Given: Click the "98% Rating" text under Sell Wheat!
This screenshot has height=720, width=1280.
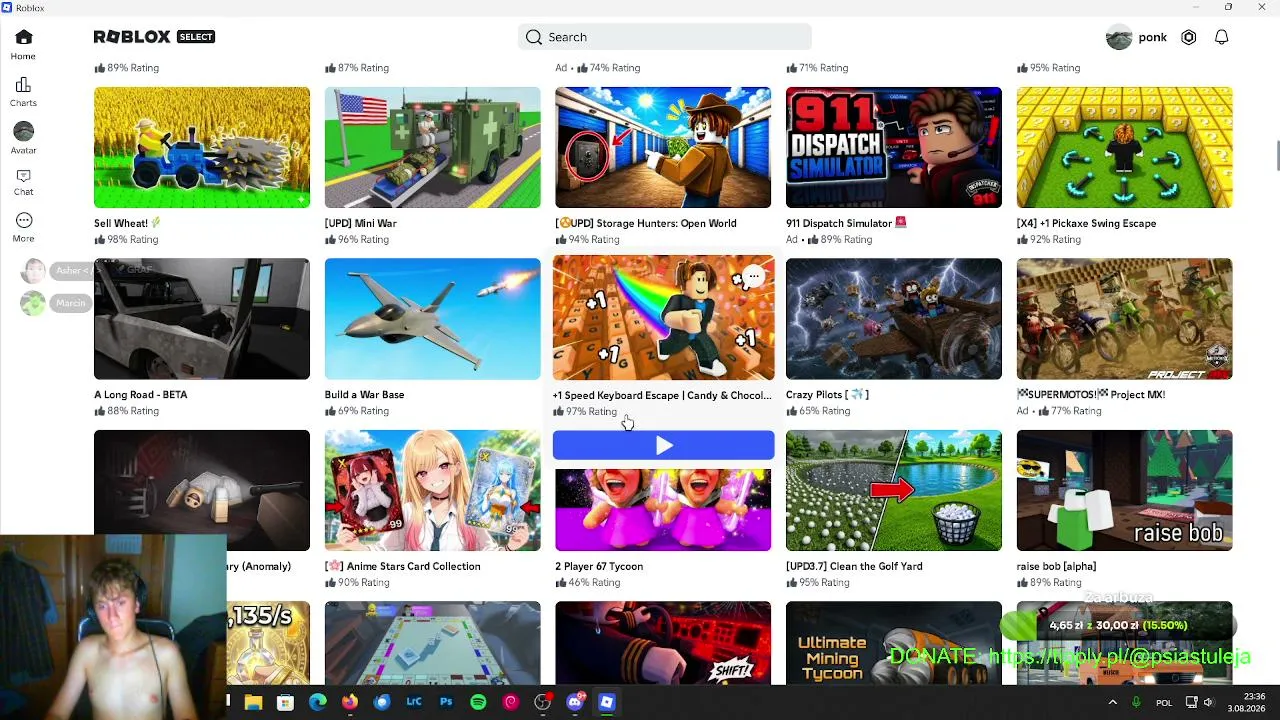Looking at the screenshot, I should point(133,240).
